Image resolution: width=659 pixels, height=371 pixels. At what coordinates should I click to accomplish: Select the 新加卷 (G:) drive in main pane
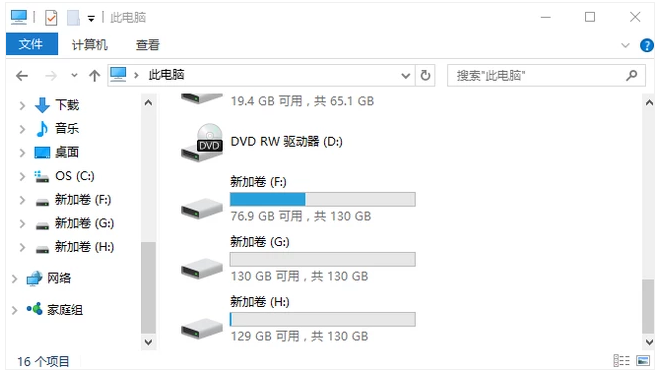click(298, 259)
